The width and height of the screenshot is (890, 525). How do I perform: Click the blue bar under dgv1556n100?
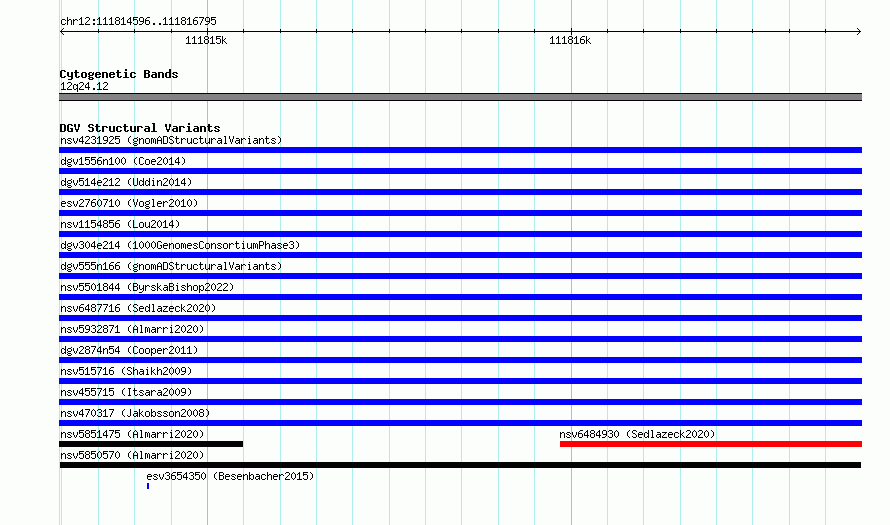pos(460,171)
